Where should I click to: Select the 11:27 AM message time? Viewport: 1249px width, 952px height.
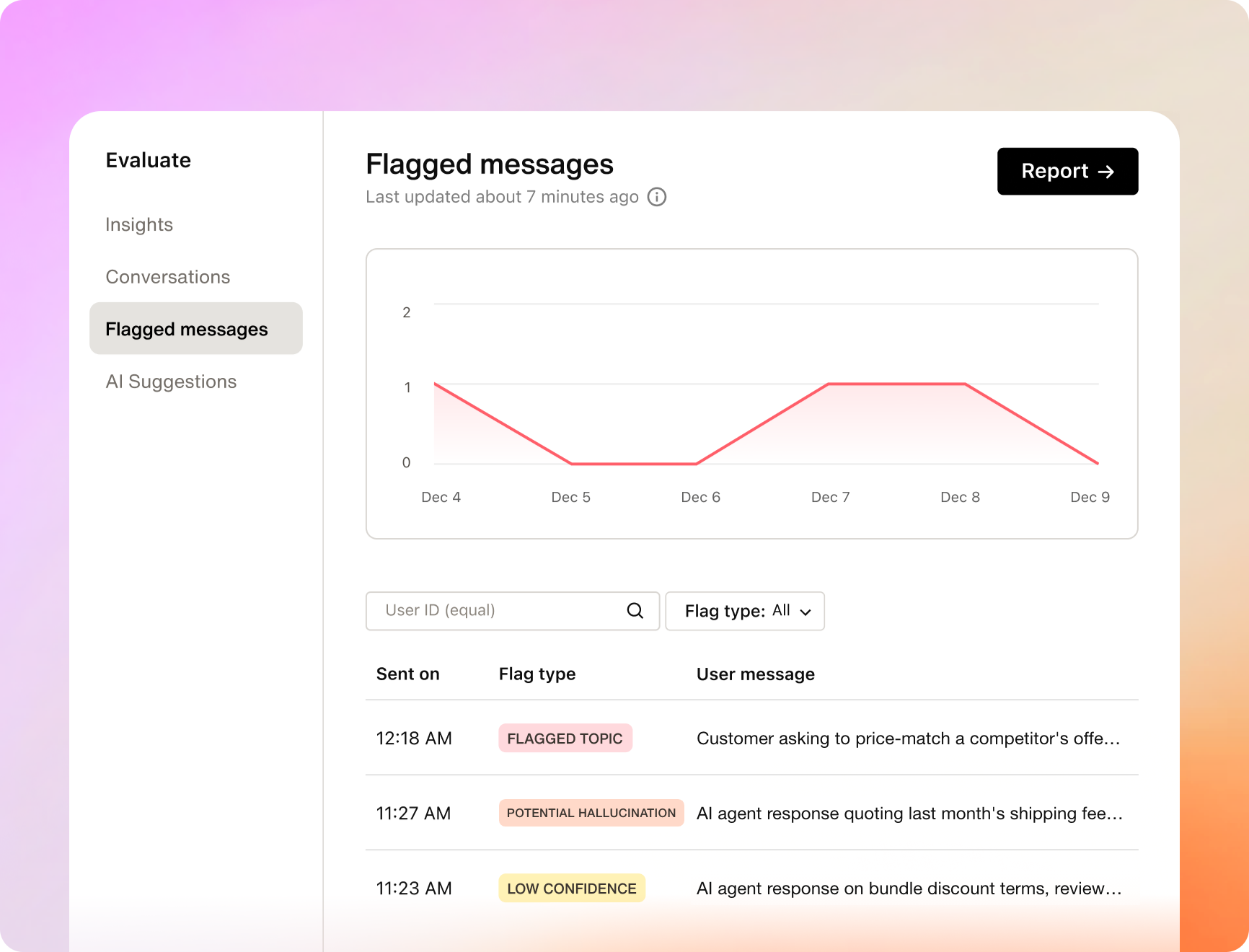(414, 814)
